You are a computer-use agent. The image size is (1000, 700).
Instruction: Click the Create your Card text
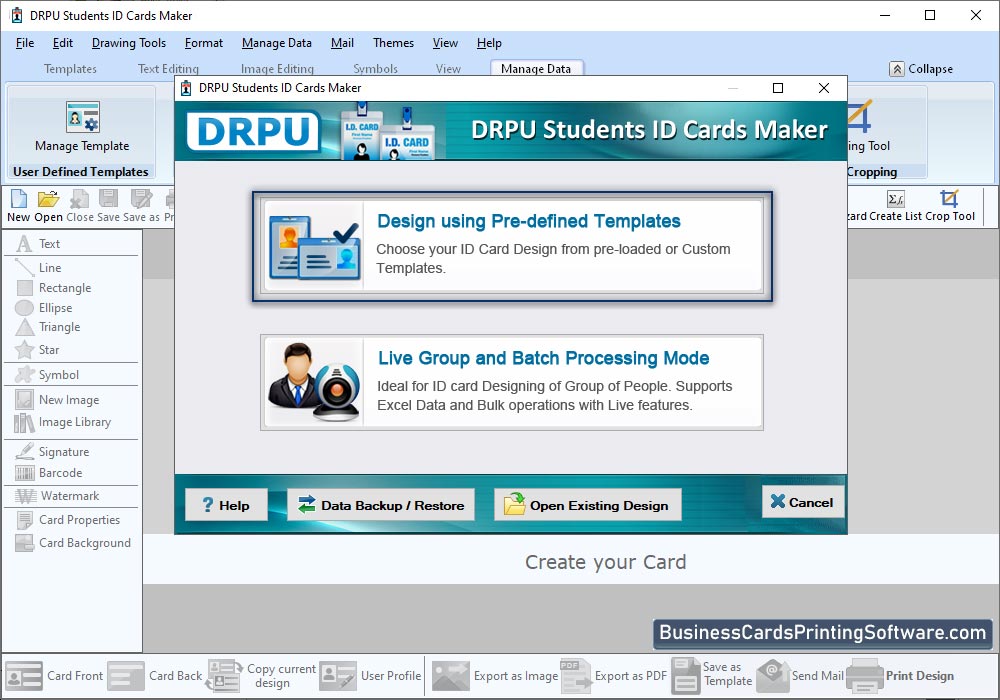[x=606, y=562]
